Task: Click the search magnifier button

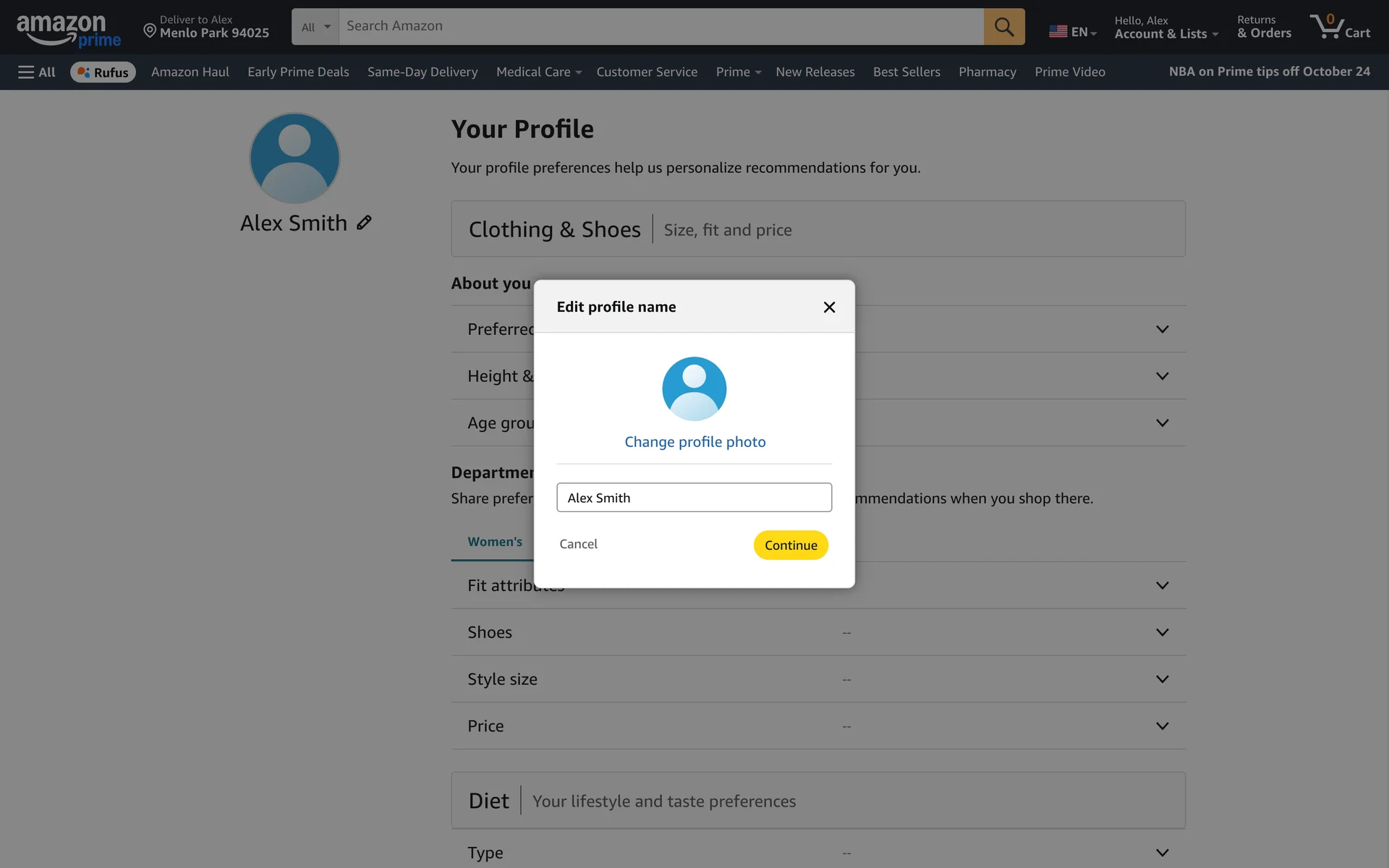Action: [x=1003, y=27]
